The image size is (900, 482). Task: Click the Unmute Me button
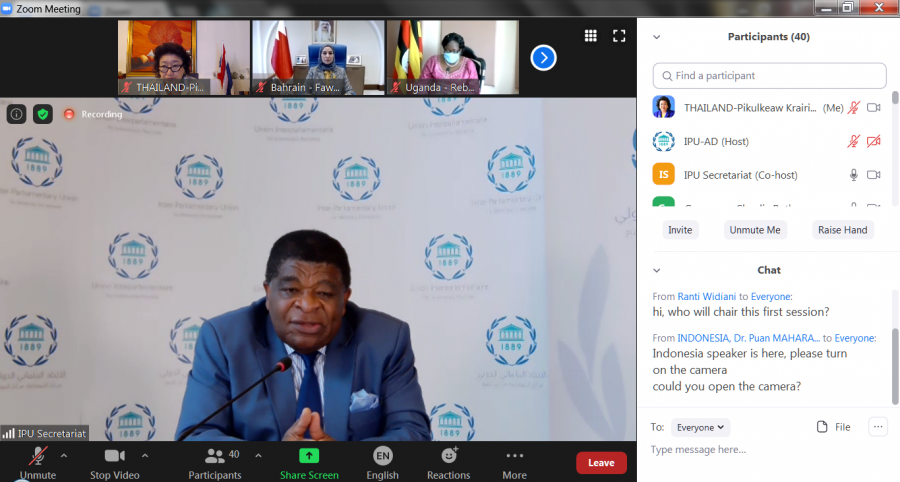coord(755,230)
